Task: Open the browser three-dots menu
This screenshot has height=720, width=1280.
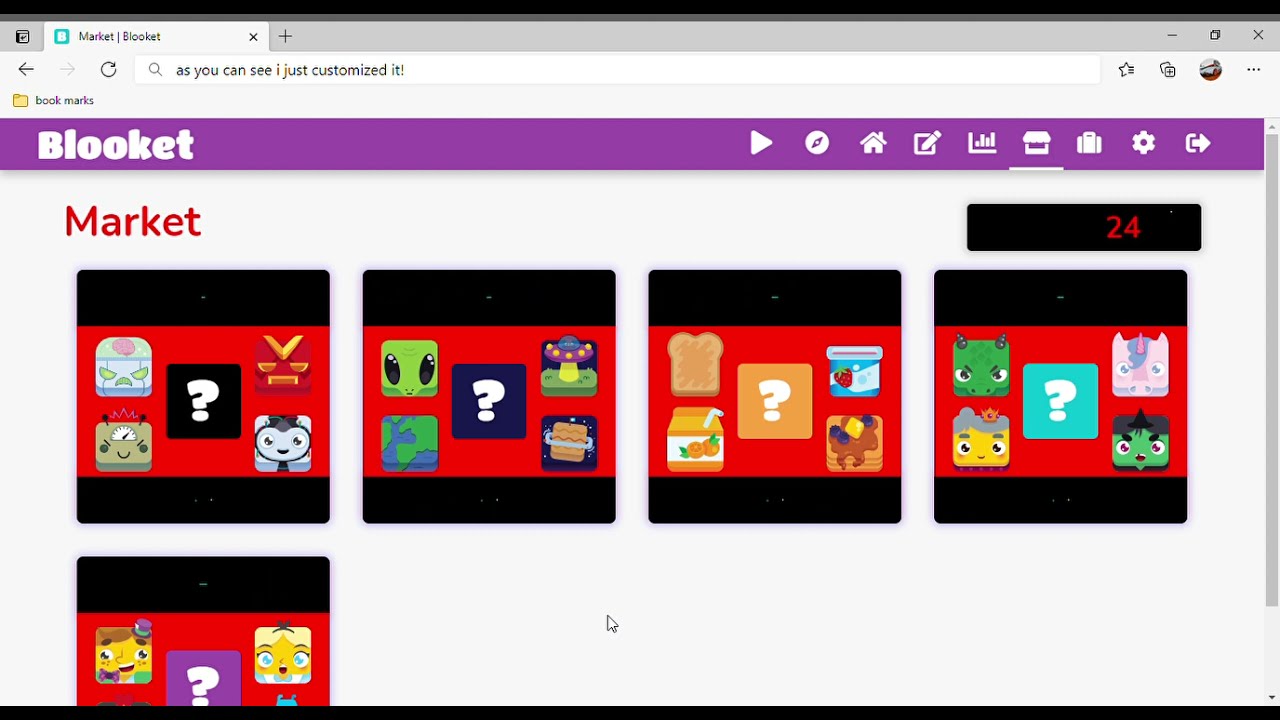Action: point(1253,69)
